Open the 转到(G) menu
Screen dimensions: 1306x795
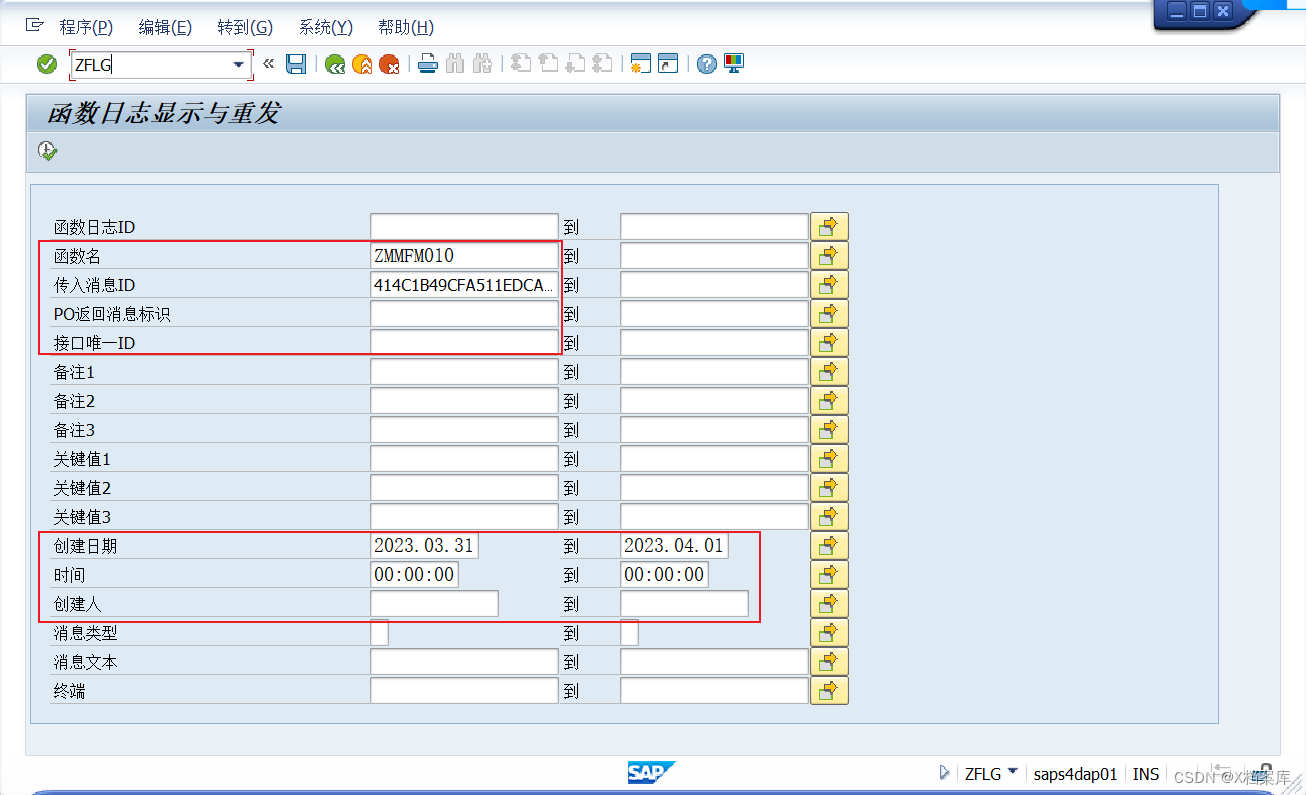pos(245,27)
